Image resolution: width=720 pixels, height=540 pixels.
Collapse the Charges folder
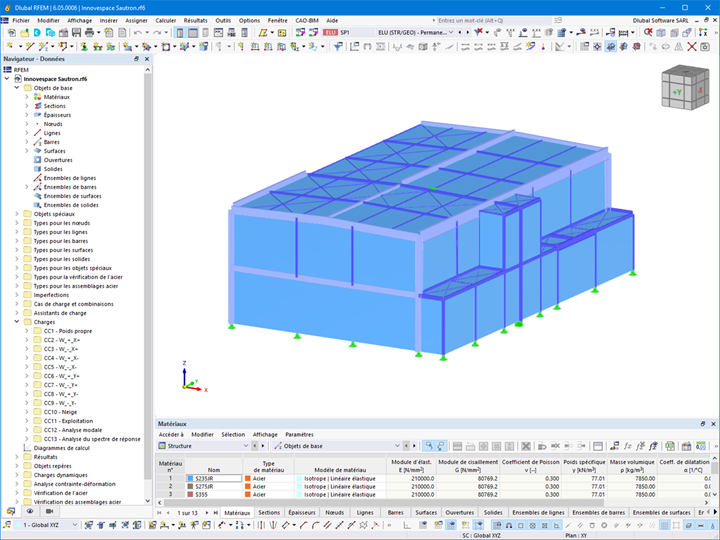coord(17,322)
